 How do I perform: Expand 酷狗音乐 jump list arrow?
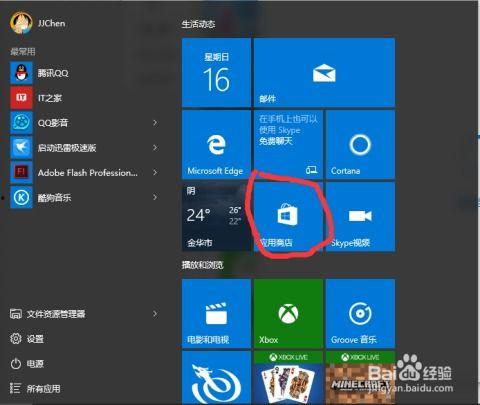click(155, 197)
